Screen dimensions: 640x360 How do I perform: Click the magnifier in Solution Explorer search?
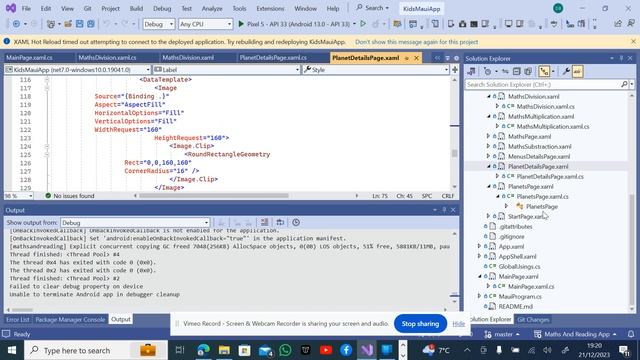(624, 84)
